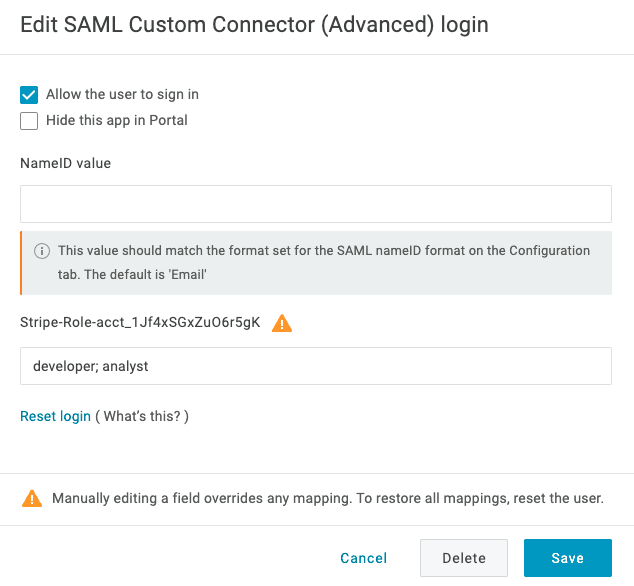Click the info icon in the NameID note

tap(42, 251)
